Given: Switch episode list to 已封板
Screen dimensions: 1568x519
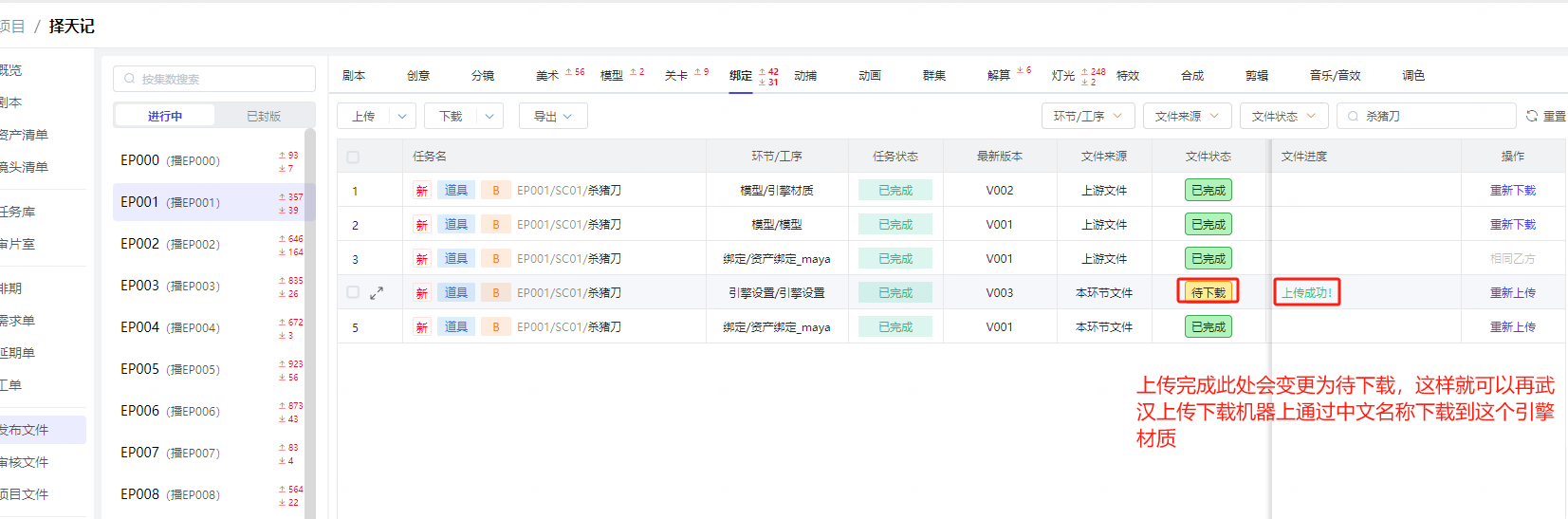Looking at the screenshot, I should pos(264,116).
